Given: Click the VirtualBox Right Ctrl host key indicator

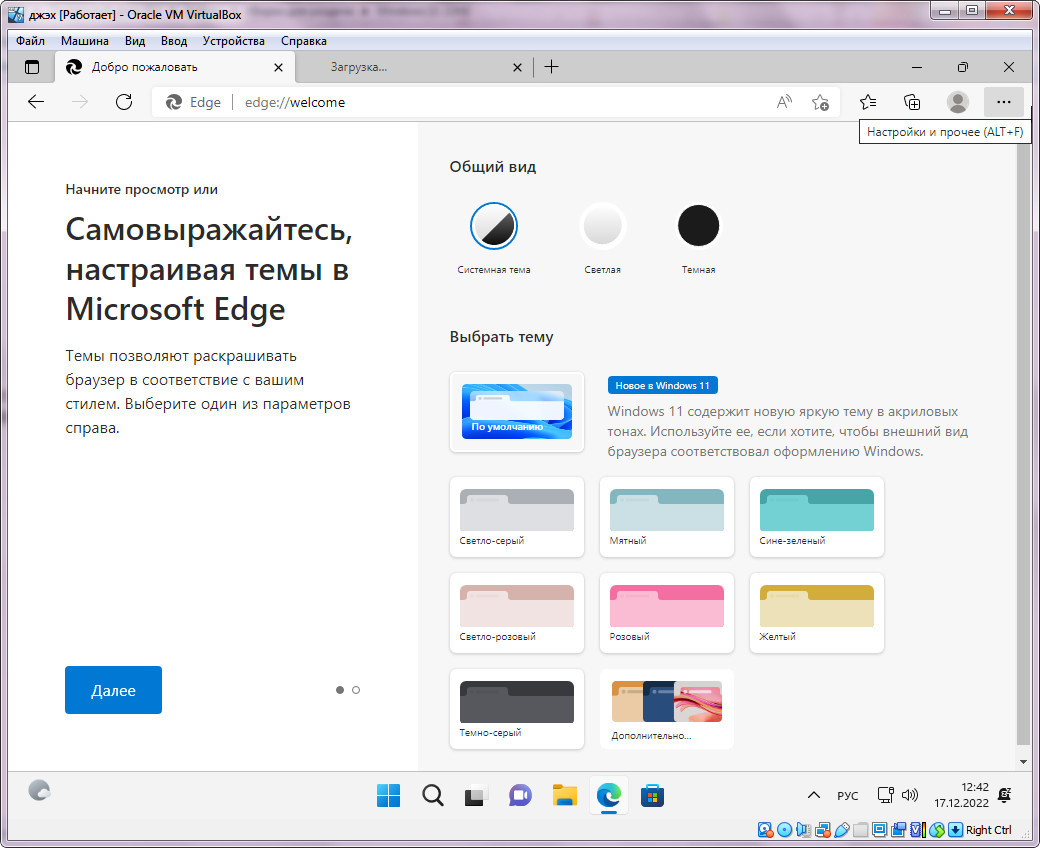Looking at the screenshot, I should click(988, 830).
